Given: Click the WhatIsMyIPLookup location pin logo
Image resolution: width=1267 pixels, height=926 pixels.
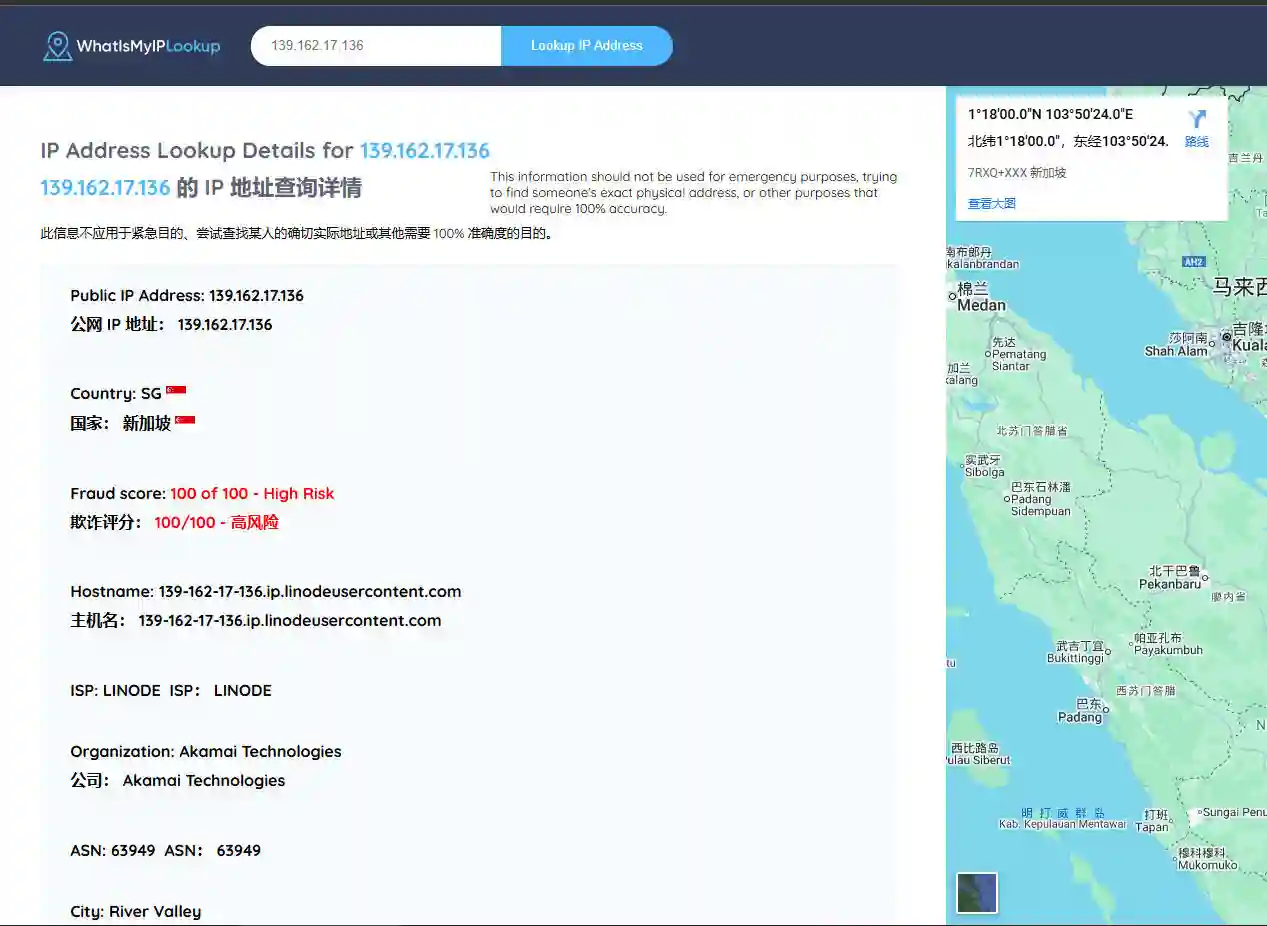Looking at the screenshot, I should pyautogui.click(x=56, y=45).
